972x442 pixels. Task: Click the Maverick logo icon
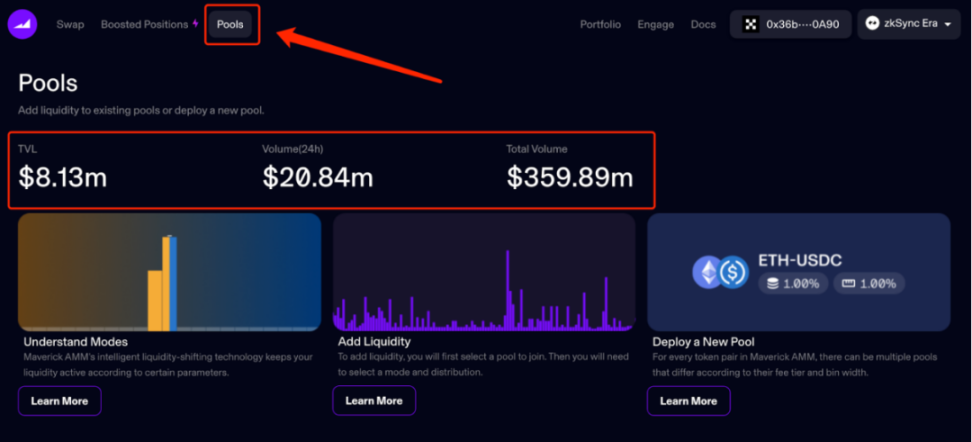point(22,24)
